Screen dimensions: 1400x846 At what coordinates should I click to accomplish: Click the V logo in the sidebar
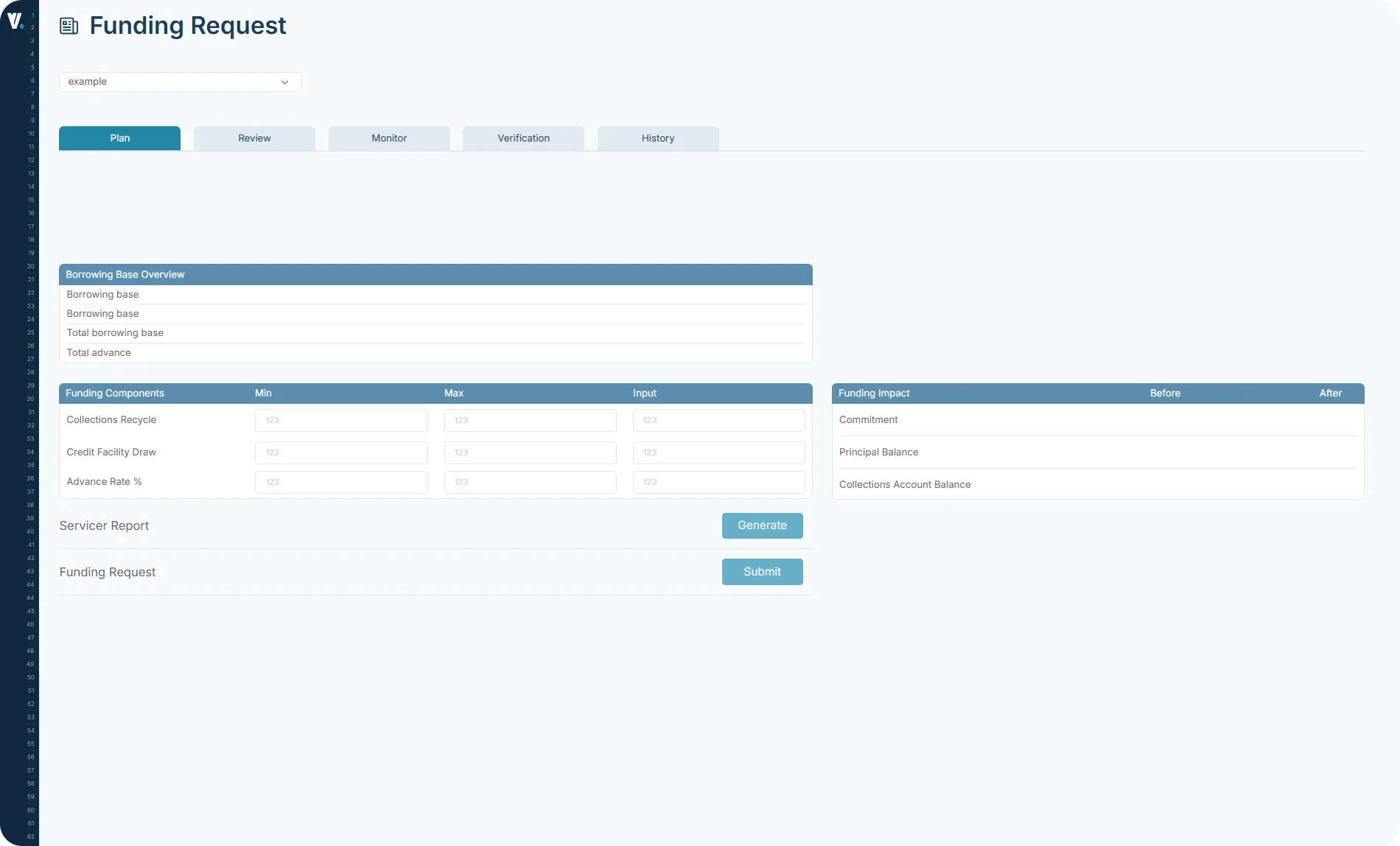pos(15,20)
